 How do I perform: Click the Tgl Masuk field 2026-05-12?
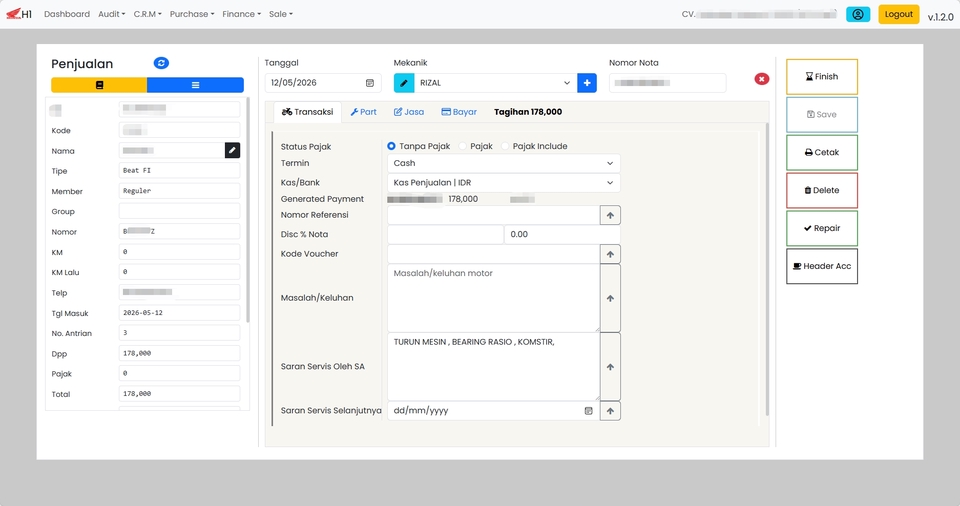pos(179,313)
